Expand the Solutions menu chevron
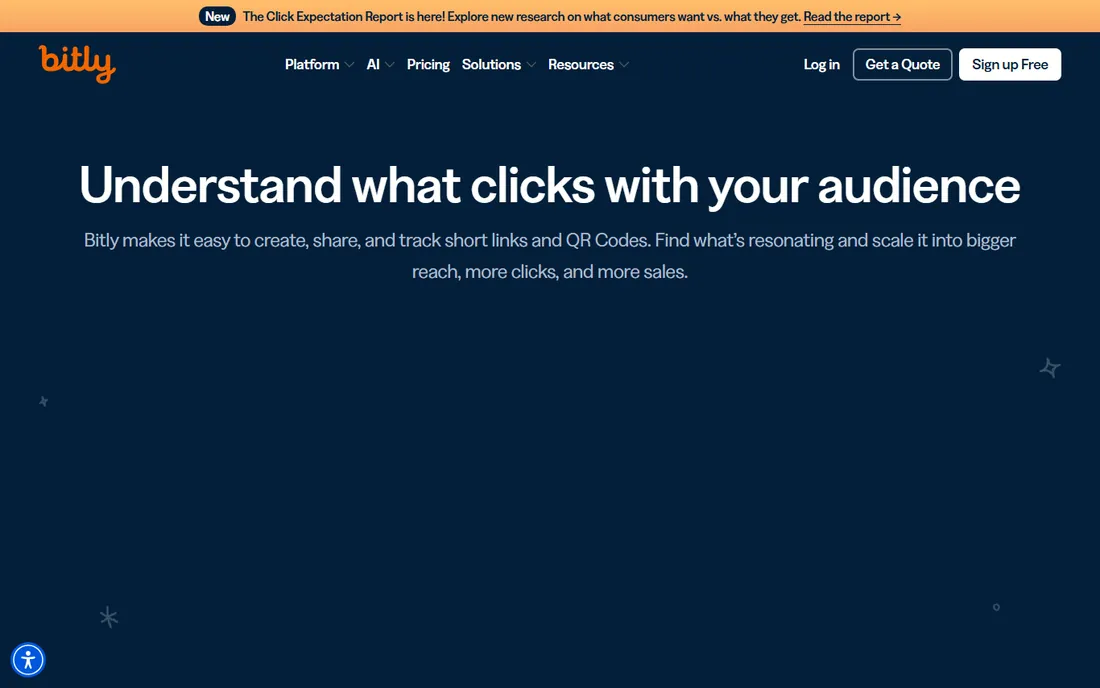Image resolution: width=1100 pixels, height=688 pixels. (531, 65)
